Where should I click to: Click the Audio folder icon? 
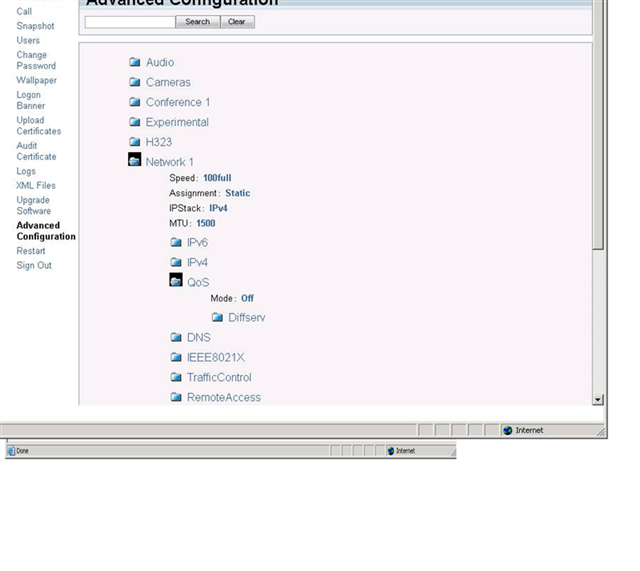[135, 62]
